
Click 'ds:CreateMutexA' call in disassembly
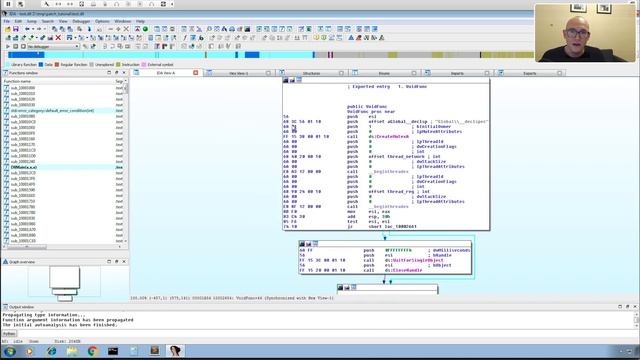point(389,136)
